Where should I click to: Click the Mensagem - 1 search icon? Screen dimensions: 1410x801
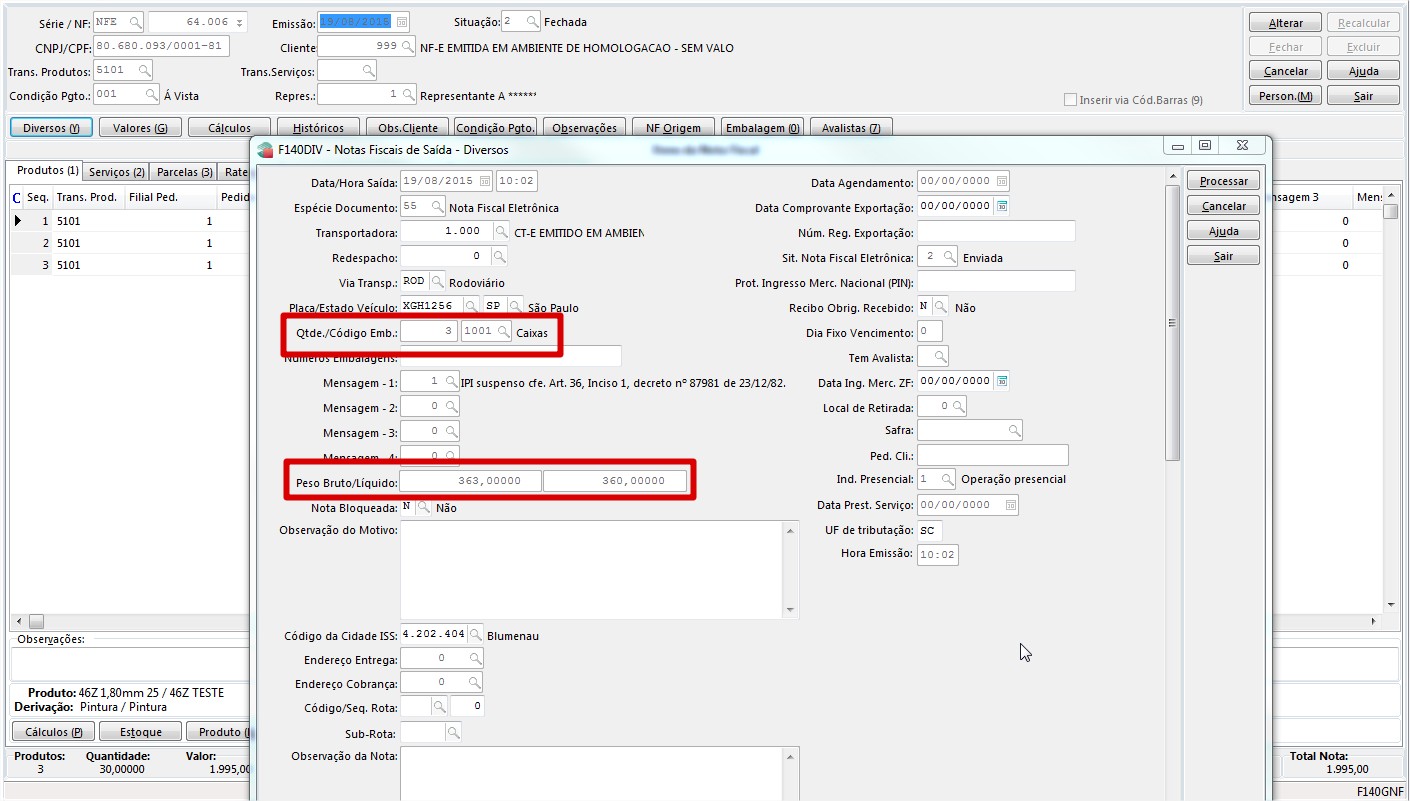tap(452, 382)
